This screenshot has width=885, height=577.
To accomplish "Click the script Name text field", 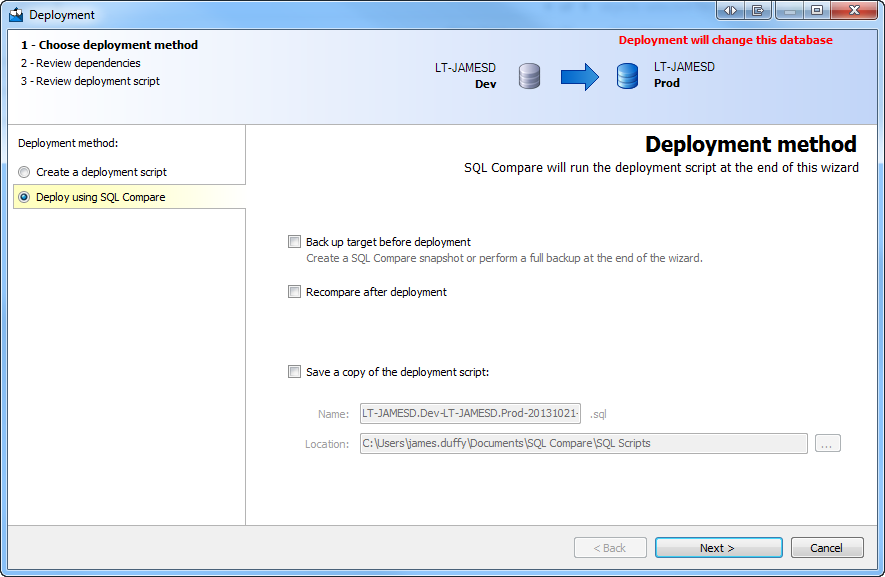I will pos(470,413).
